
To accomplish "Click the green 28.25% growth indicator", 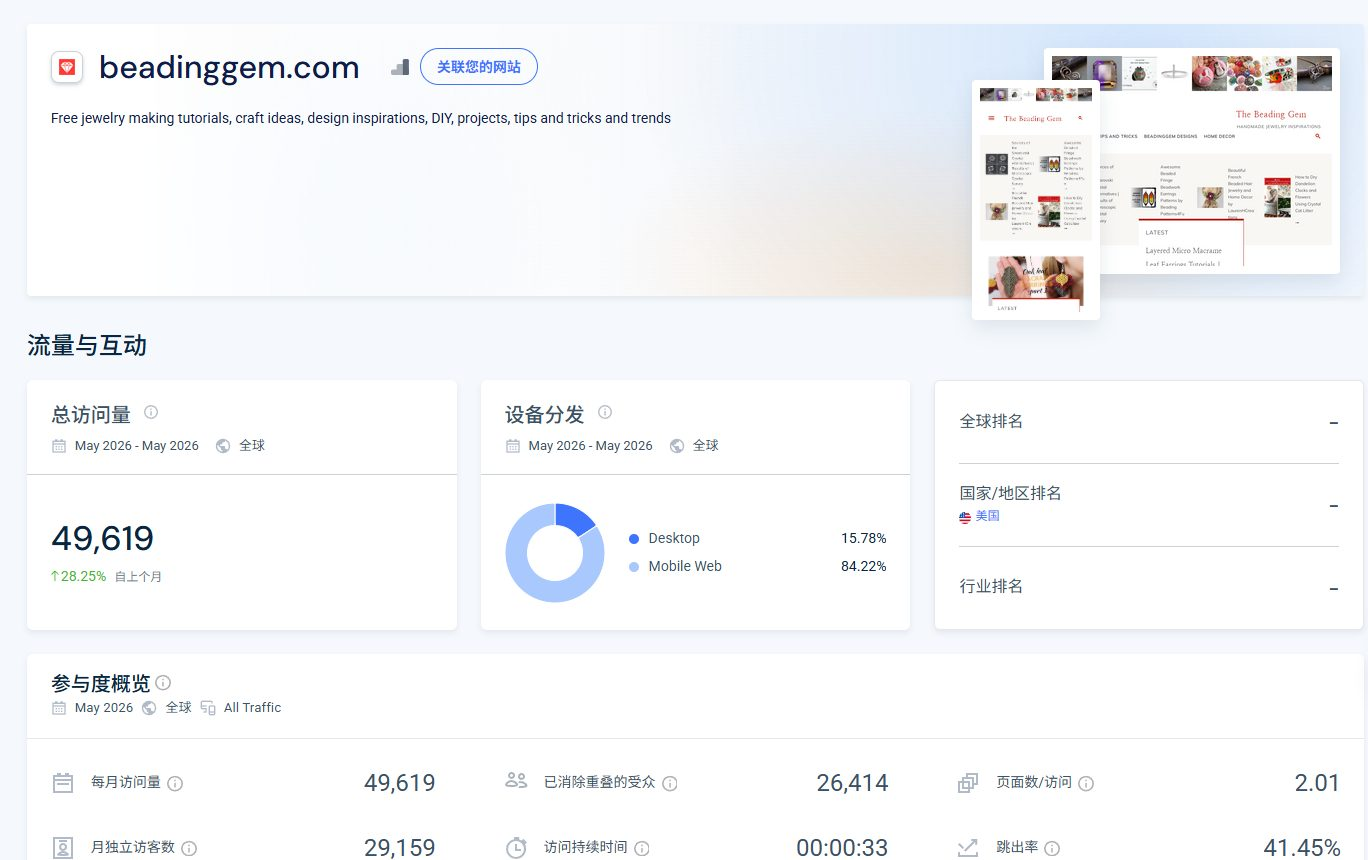I will point(79,576).
